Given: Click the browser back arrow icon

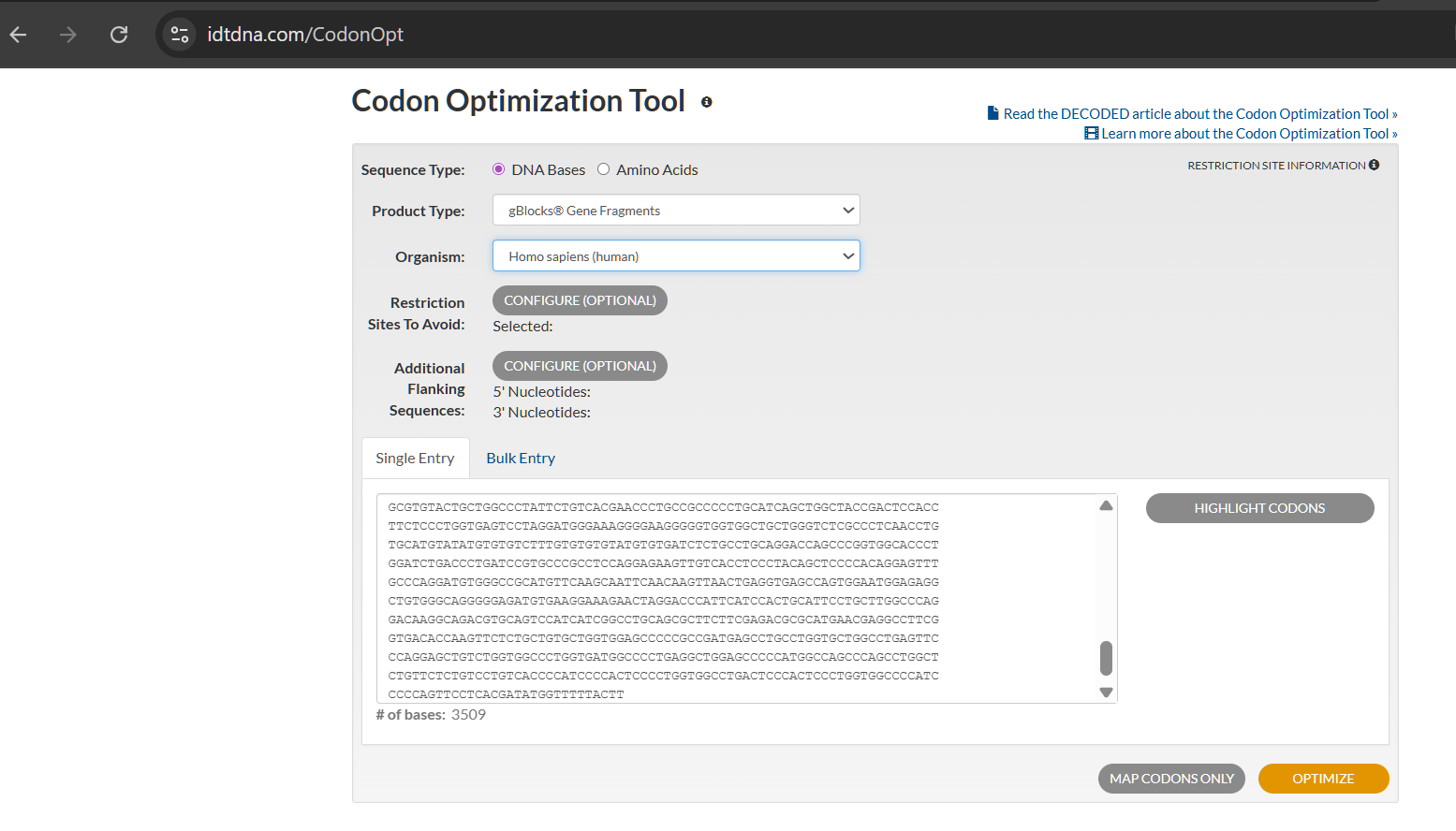Looking at the screenshot, I should point(19,35).
